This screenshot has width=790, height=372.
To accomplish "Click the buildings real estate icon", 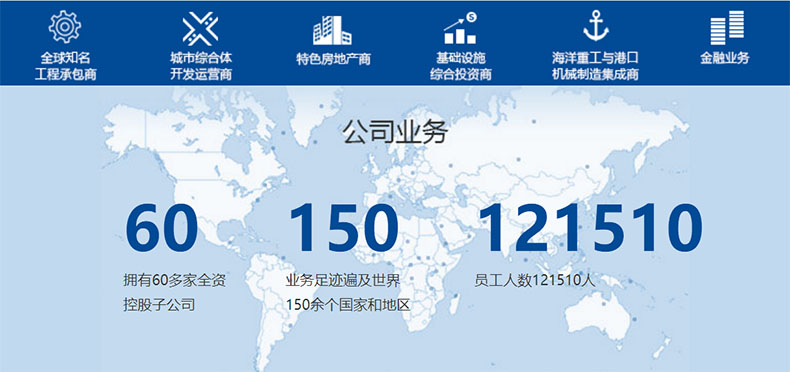I will (332, 30).
